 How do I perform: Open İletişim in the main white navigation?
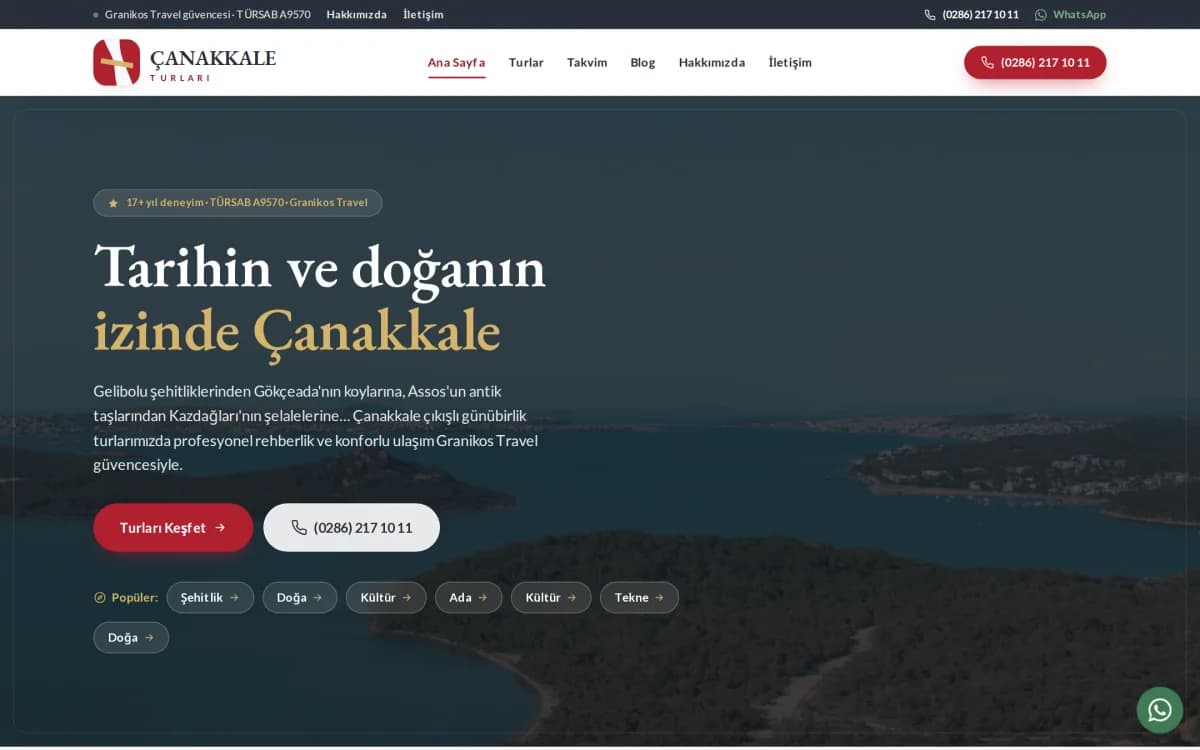[790, 62]
